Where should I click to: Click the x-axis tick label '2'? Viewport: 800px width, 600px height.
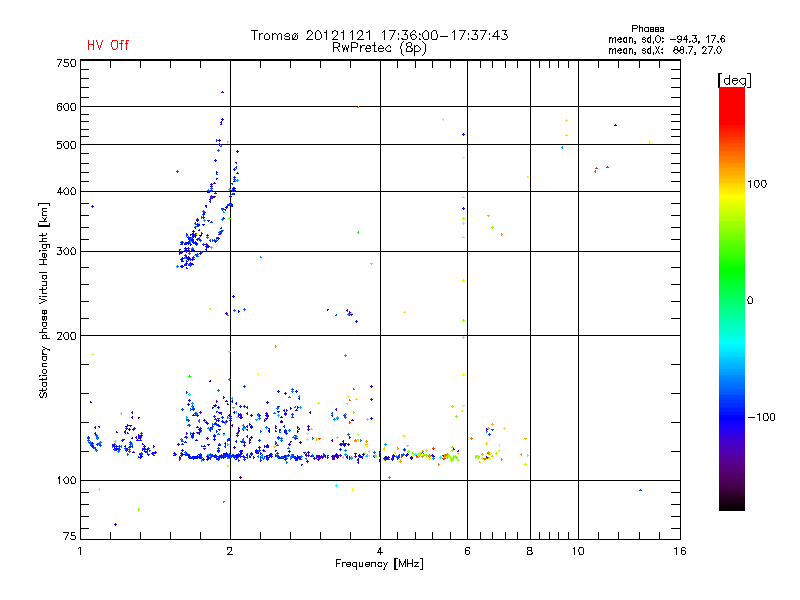tap(230, 551)
